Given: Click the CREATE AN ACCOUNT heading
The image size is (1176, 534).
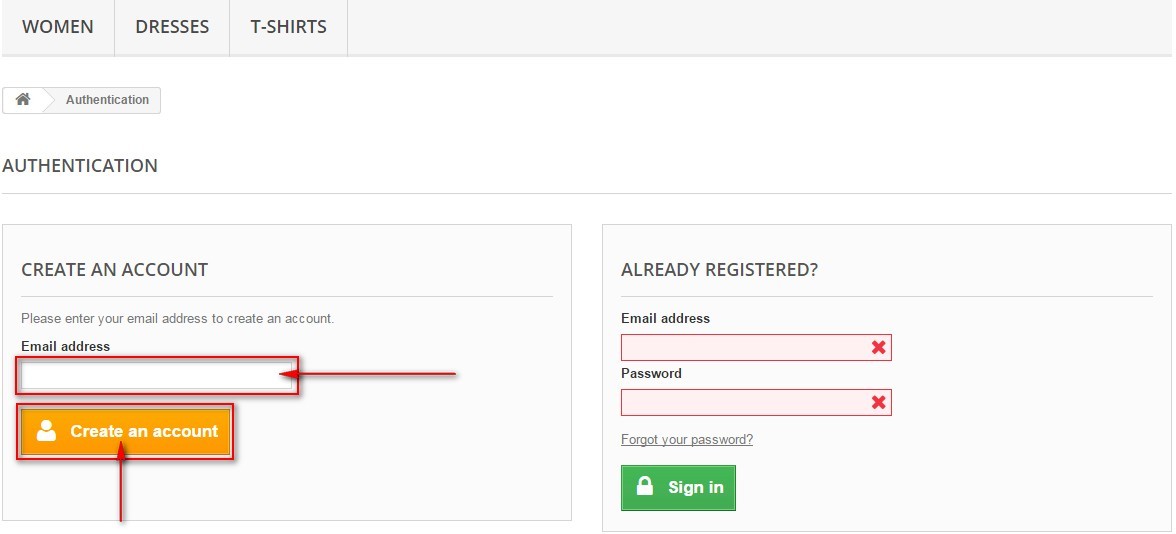Looking at the screenshot, I should [115, 270].
